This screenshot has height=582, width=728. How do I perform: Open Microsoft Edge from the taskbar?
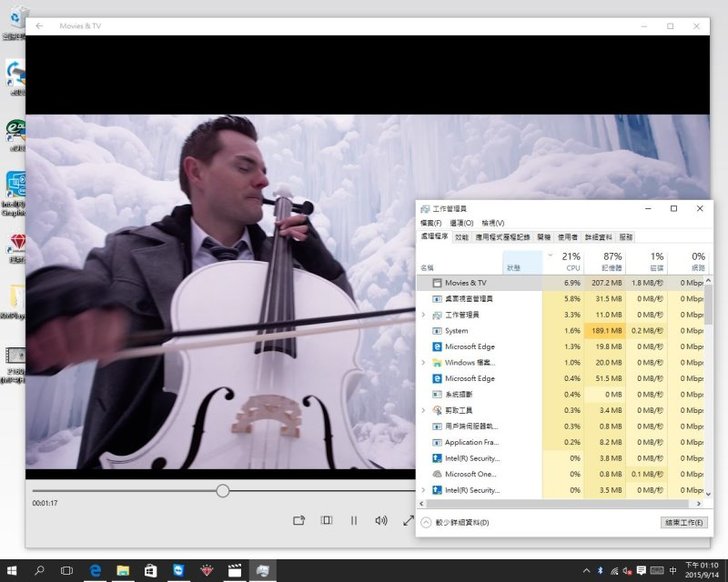click(96, 570)
